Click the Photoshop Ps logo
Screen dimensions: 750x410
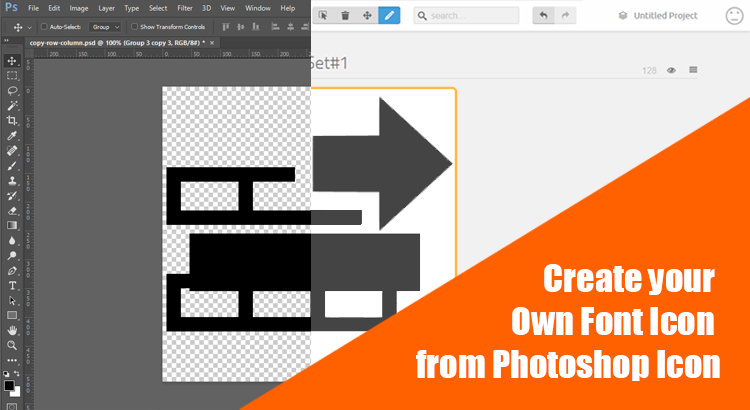(11, 8)
